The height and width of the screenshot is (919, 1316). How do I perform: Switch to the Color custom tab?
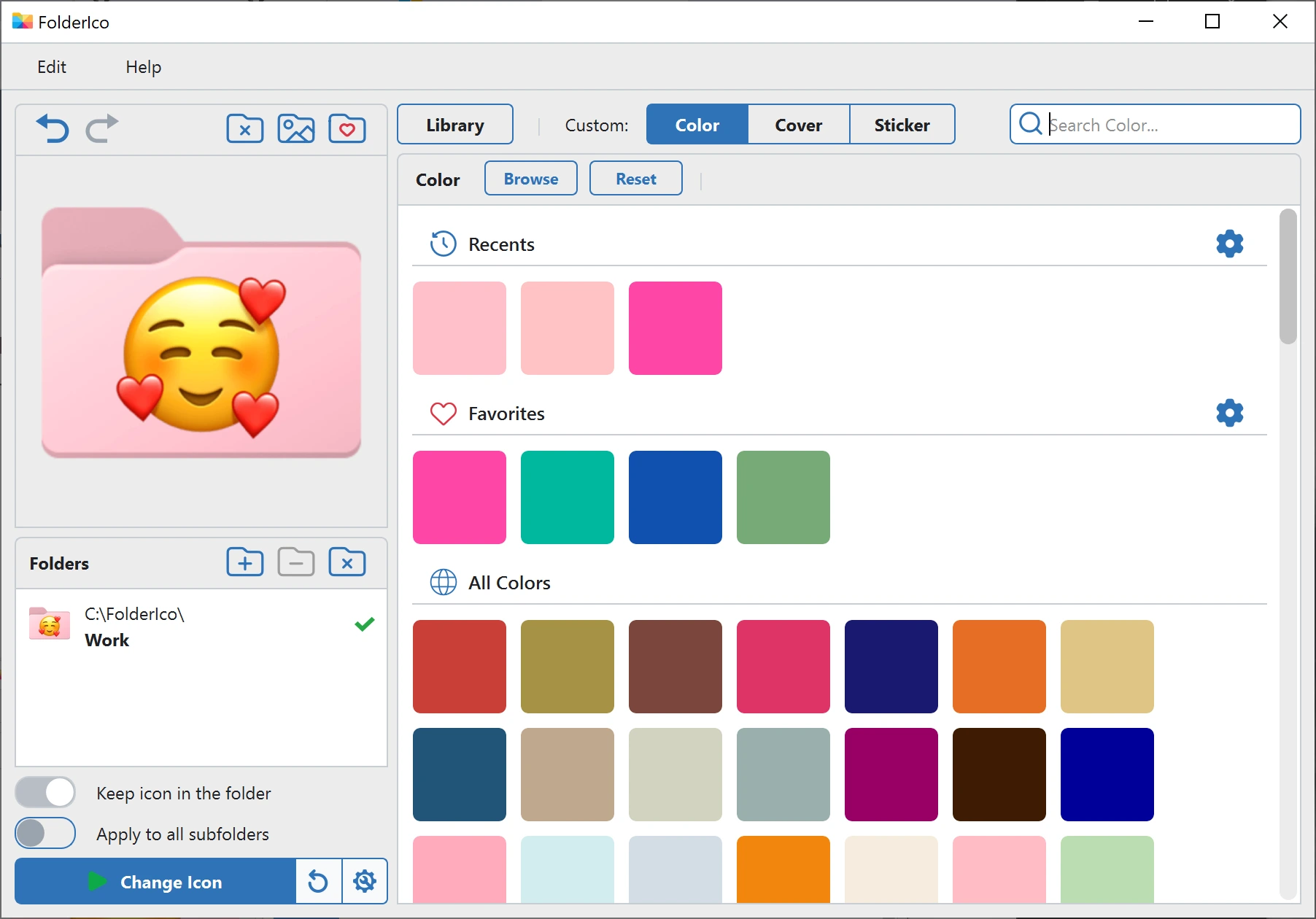(697, 125)
